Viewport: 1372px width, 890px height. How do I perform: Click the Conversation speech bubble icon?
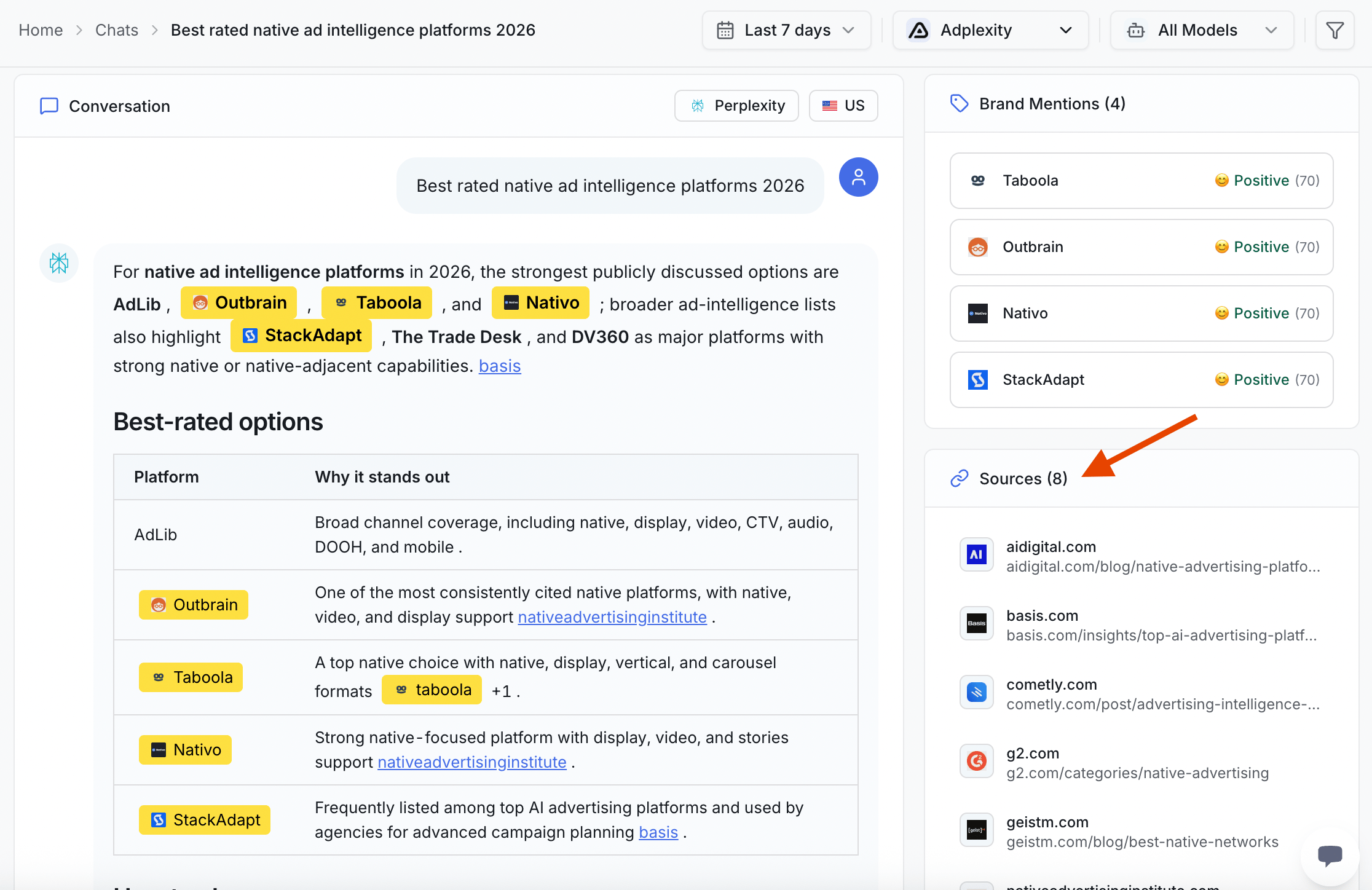[x=49, y=106]
